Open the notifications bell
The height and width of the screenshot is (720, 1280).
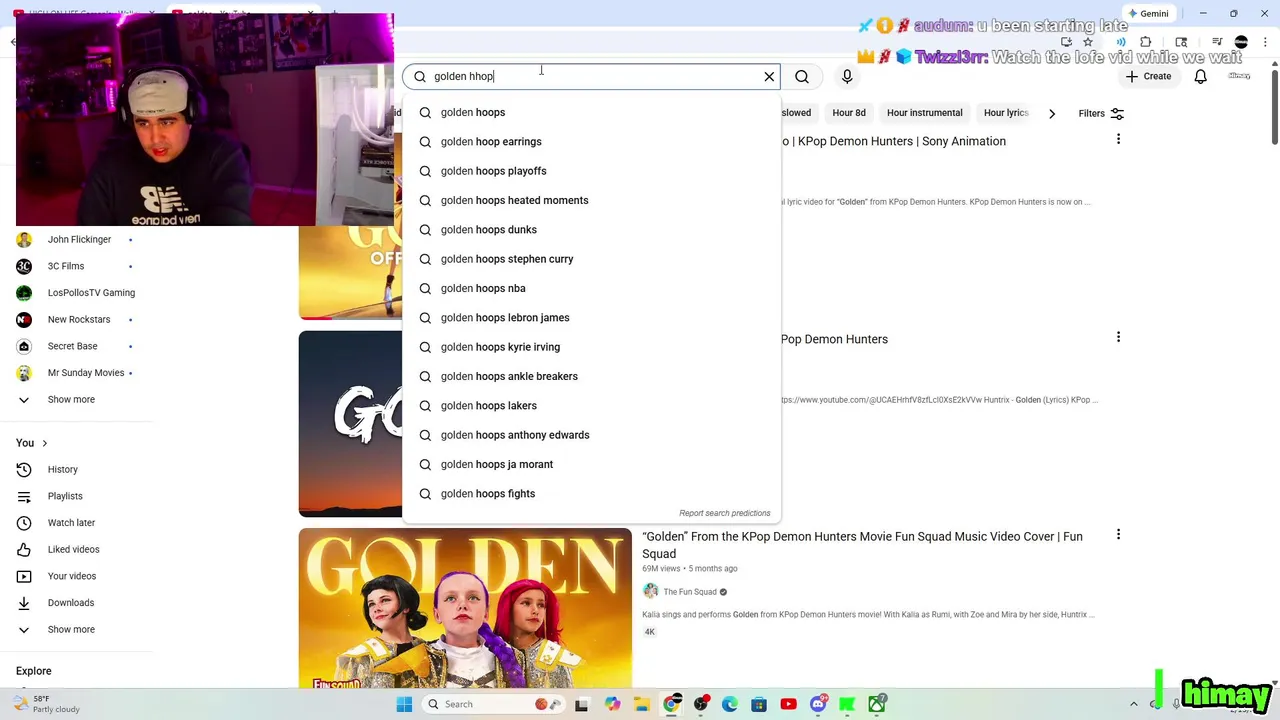coord(1200,76)
